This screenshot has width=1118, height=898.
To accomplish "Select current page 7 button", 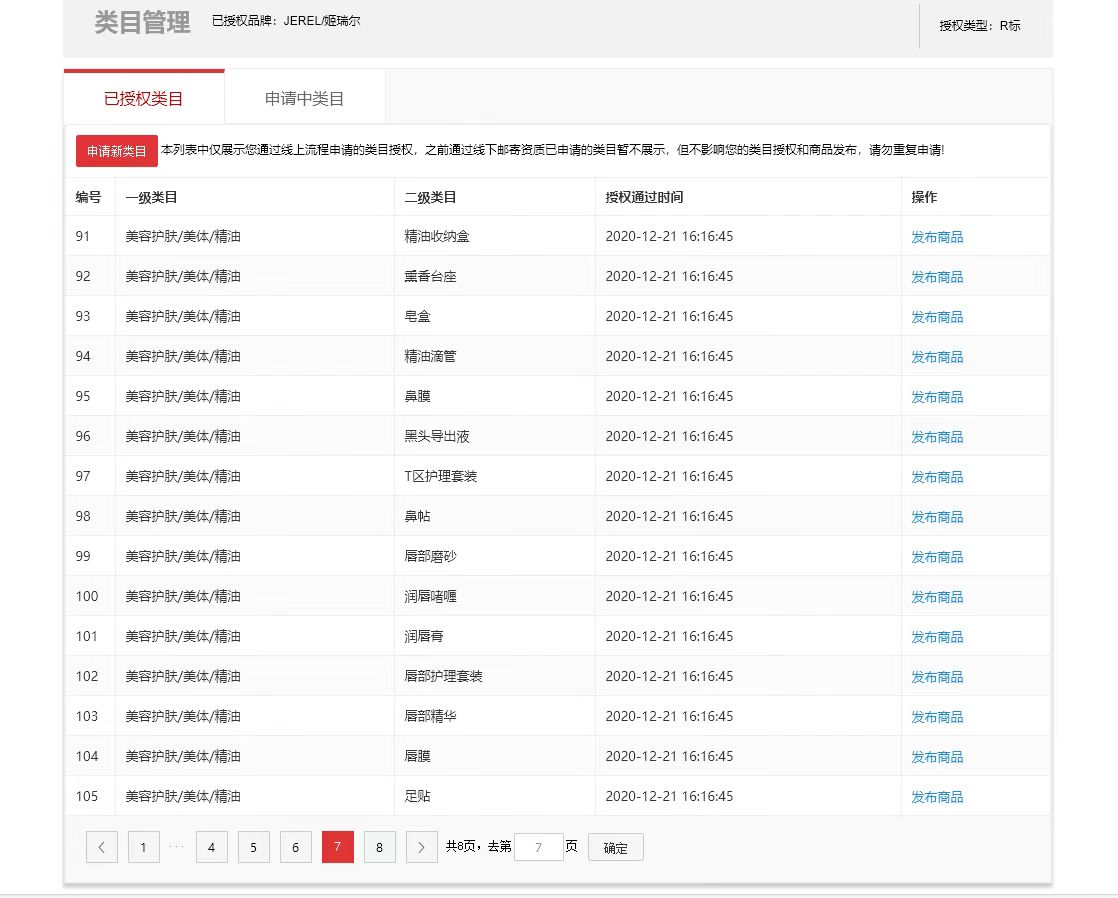I will pyautogui.click(x=338, y=847).
